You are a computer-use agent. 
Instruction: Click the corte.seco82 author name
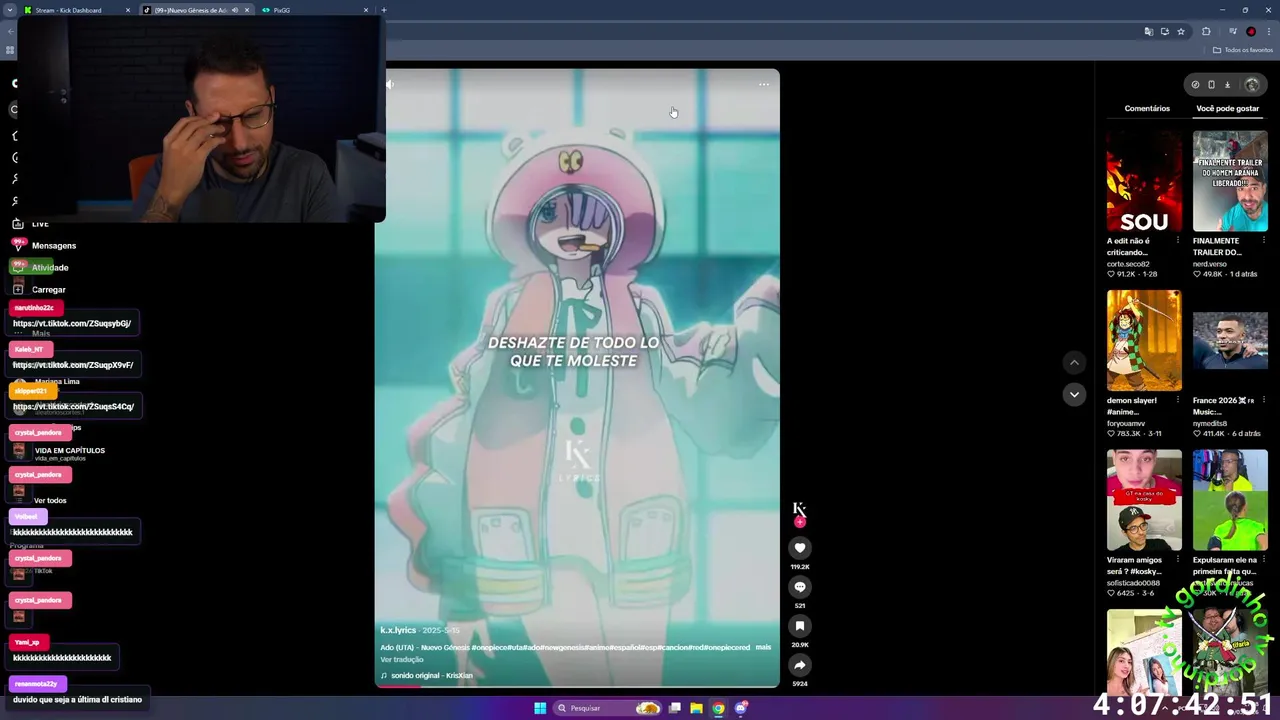[1128, 264]
